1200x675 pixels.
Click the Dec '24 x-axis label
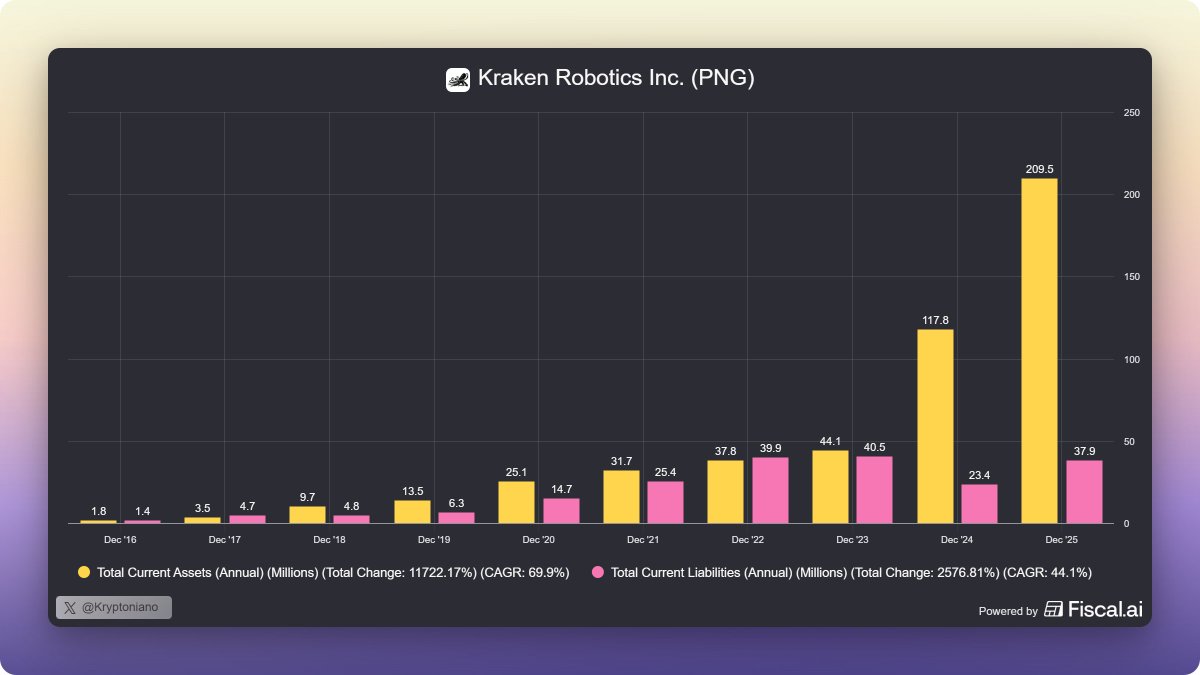957,540
